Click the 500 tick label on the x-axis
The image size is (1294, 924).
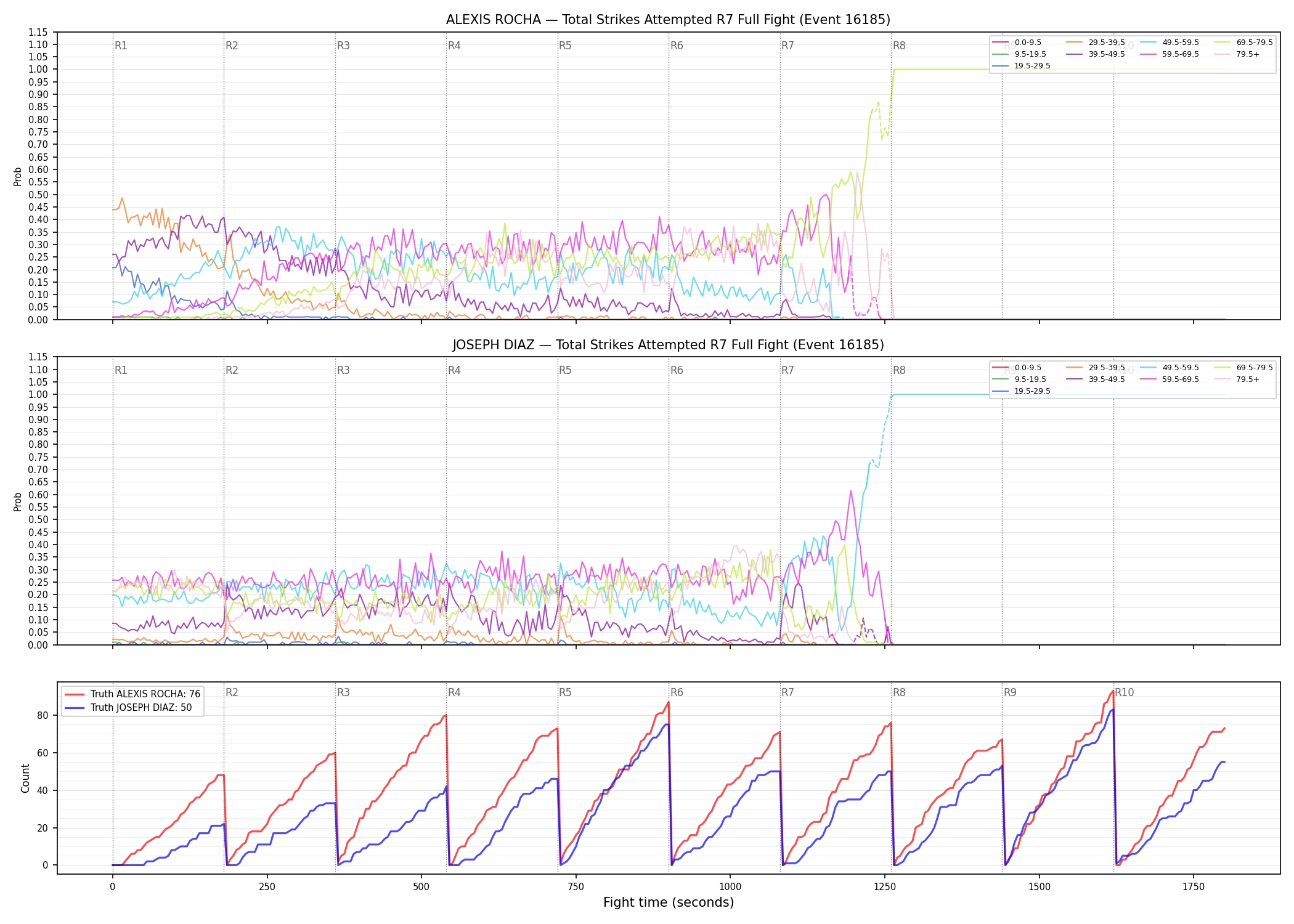(421, 887)
